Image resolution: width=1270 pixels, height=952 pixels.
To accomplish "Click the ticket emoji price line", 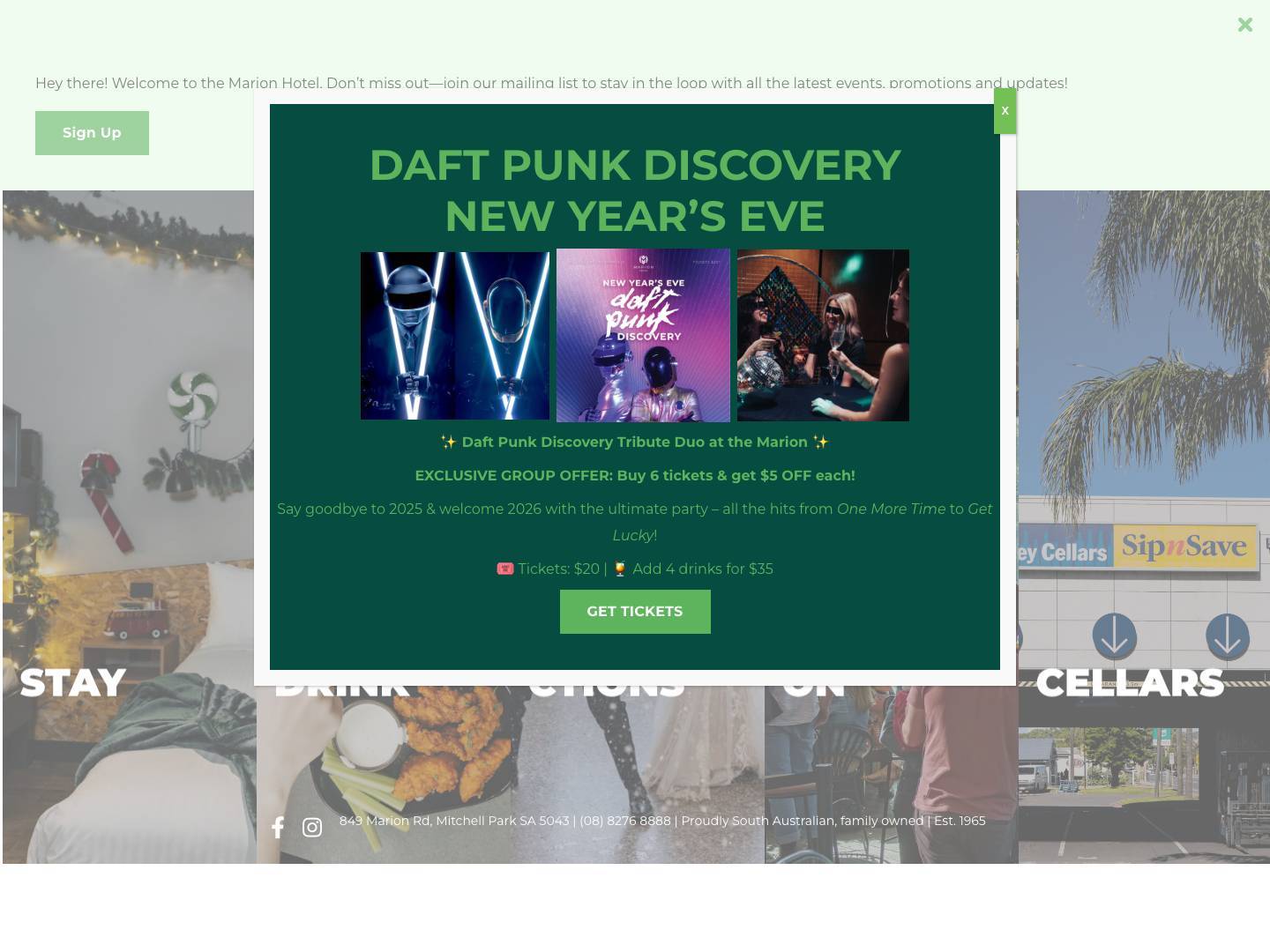I will 635,569.
